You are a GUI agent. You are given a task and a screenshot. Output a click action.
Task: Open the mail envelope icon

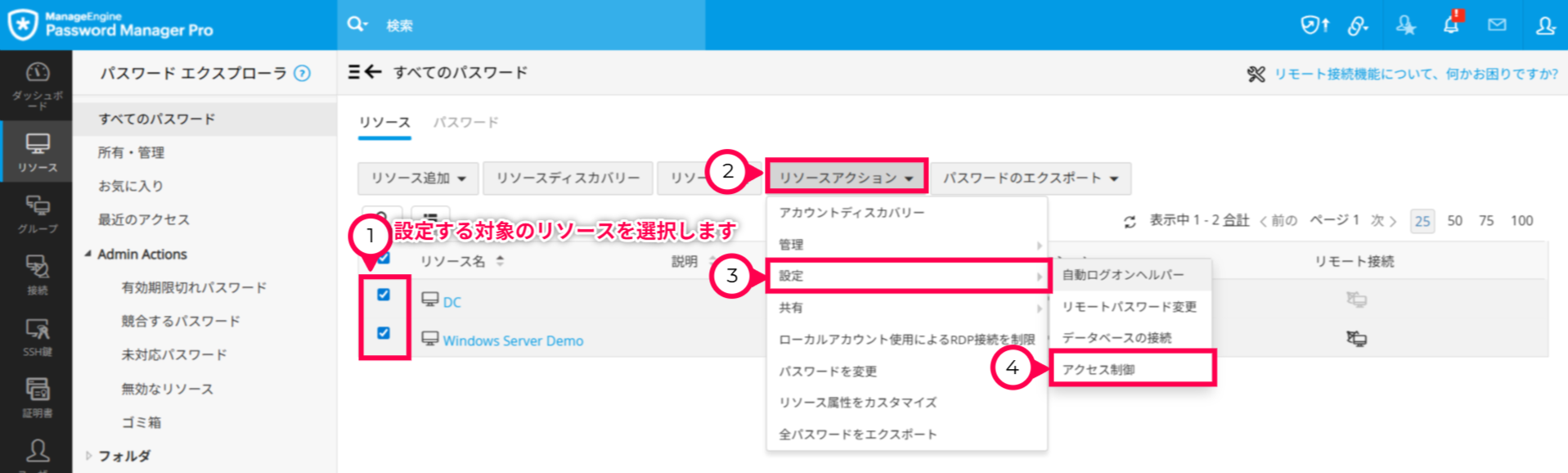(x=1497, y=25)
